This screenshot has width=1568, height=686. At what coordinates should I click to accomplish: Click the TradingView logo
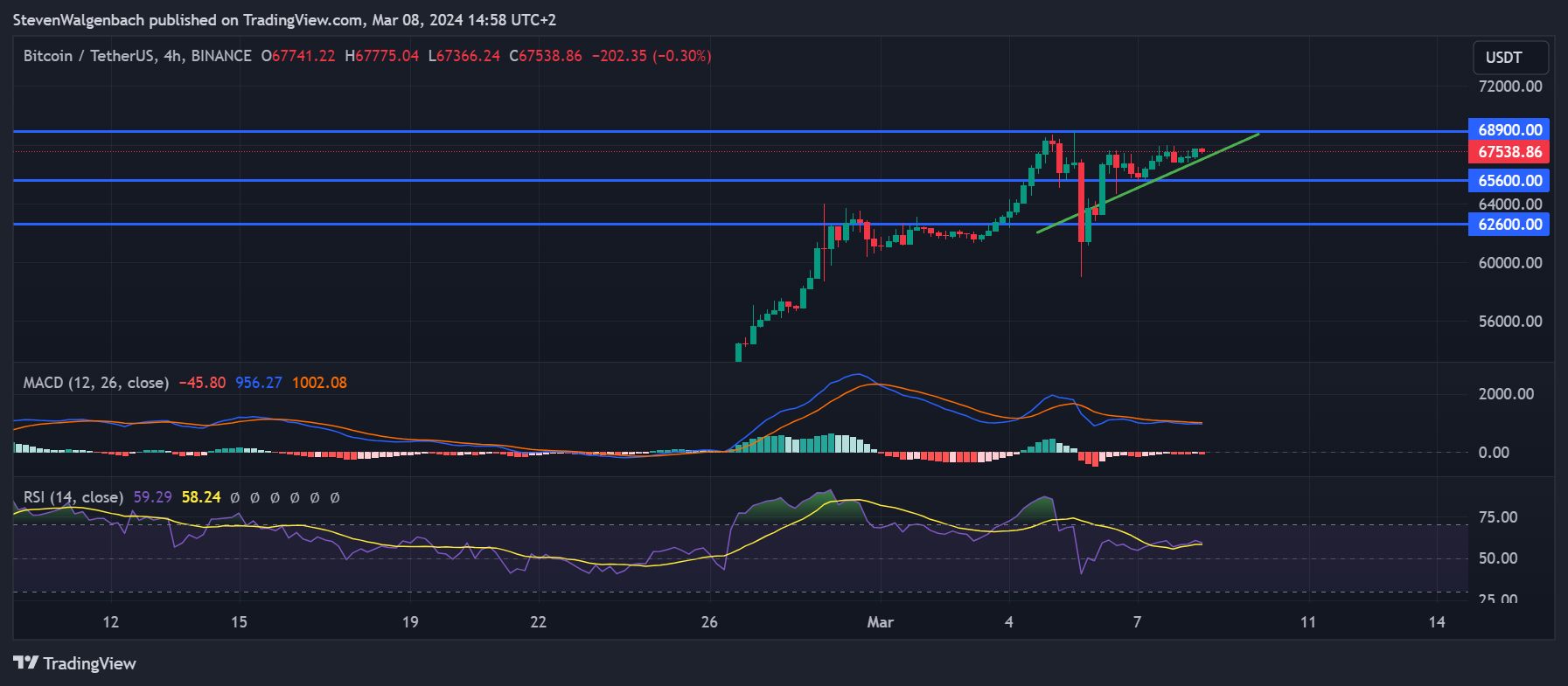[x=74, y=663]
